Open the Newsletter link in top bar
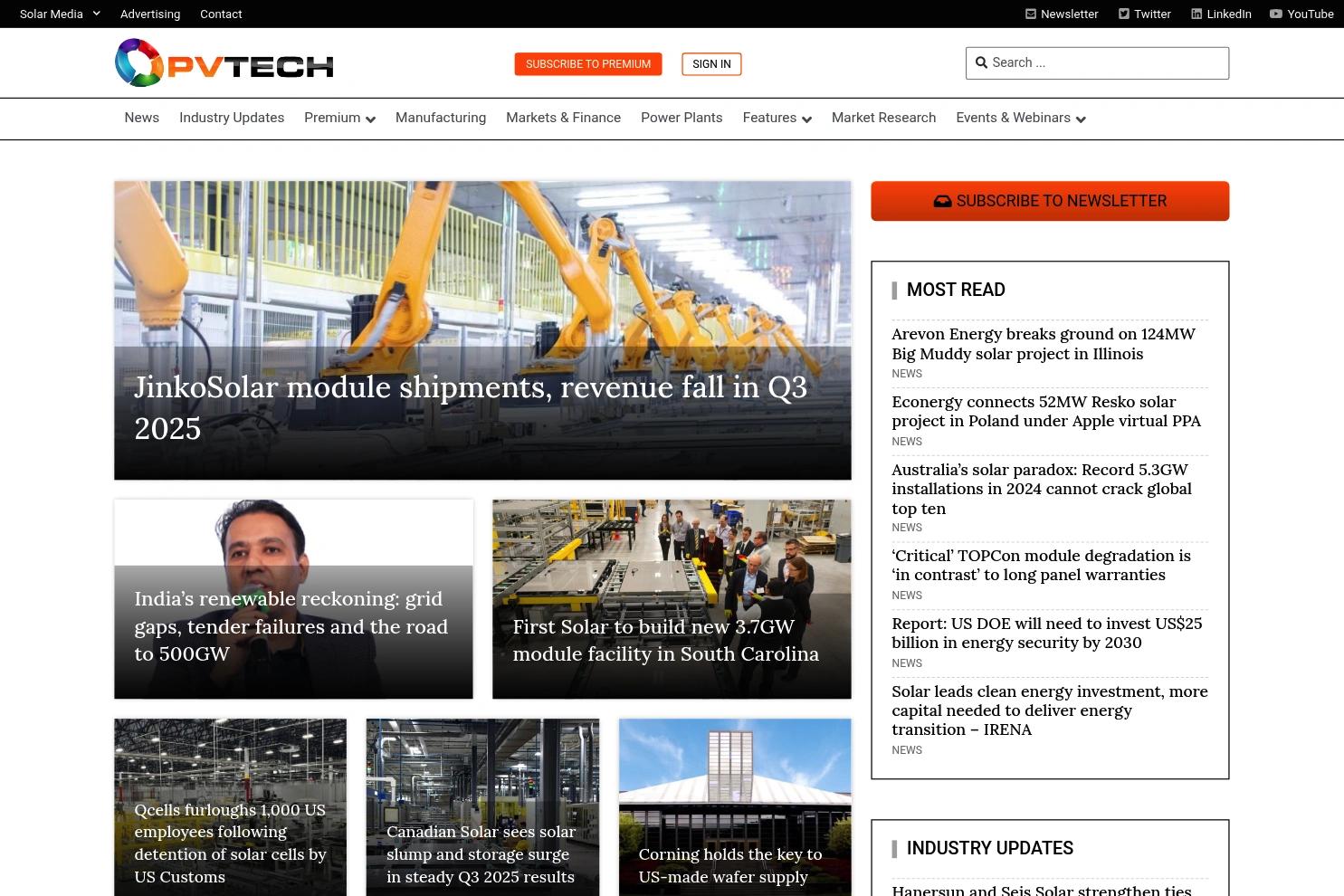Viewport: 1344px width, 896px height. [x=1070, y=14]
